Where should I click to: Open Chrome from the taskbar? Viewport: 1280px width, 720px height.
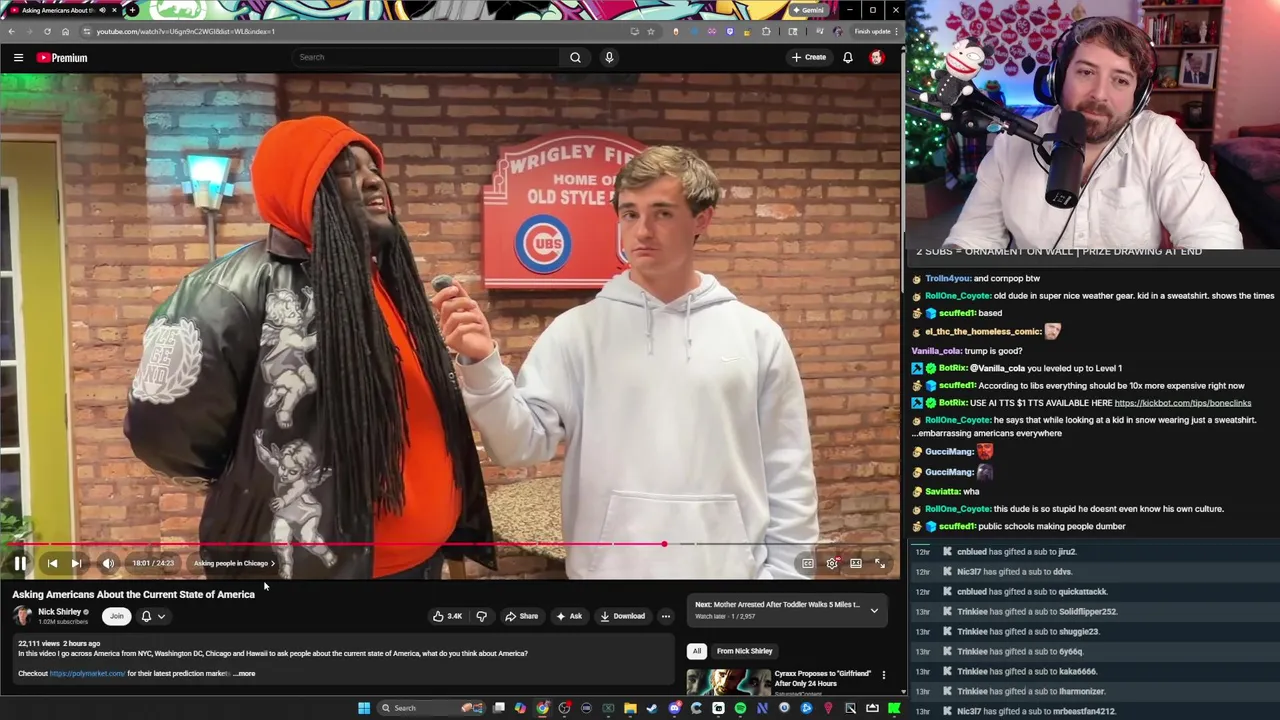(x=542, y=708)
